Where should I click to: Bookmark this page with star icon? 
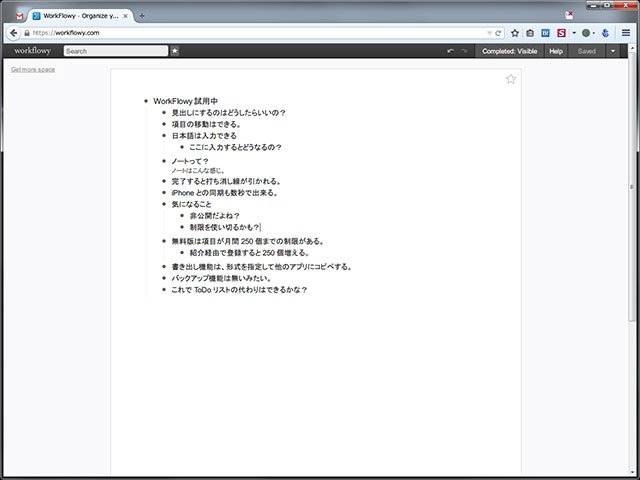(515, 33)
